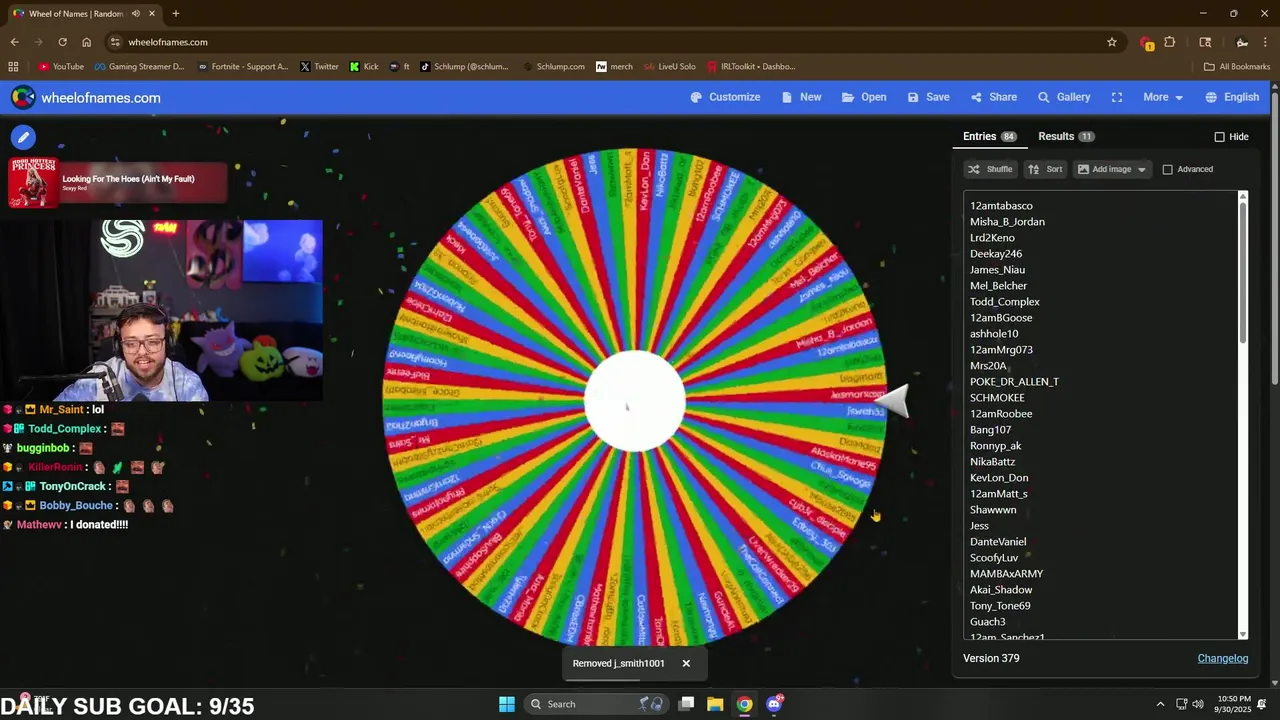Open the Twitter bookmark
1280x720 pixels.
(x=319, y=67)
